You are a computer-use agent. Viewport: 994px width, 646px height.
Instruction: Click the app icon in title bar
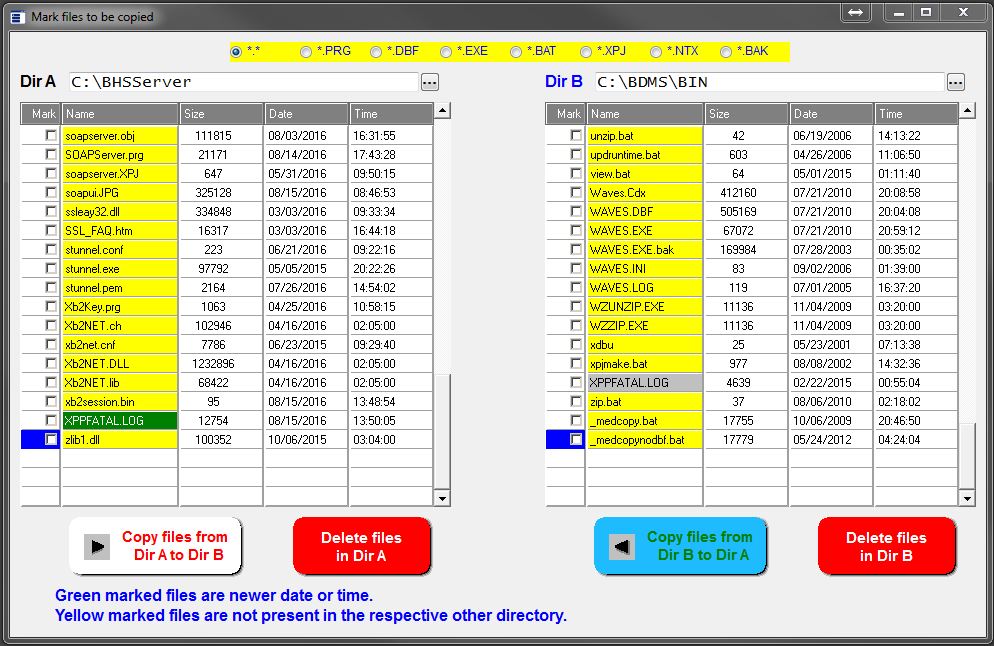[17, 17]
